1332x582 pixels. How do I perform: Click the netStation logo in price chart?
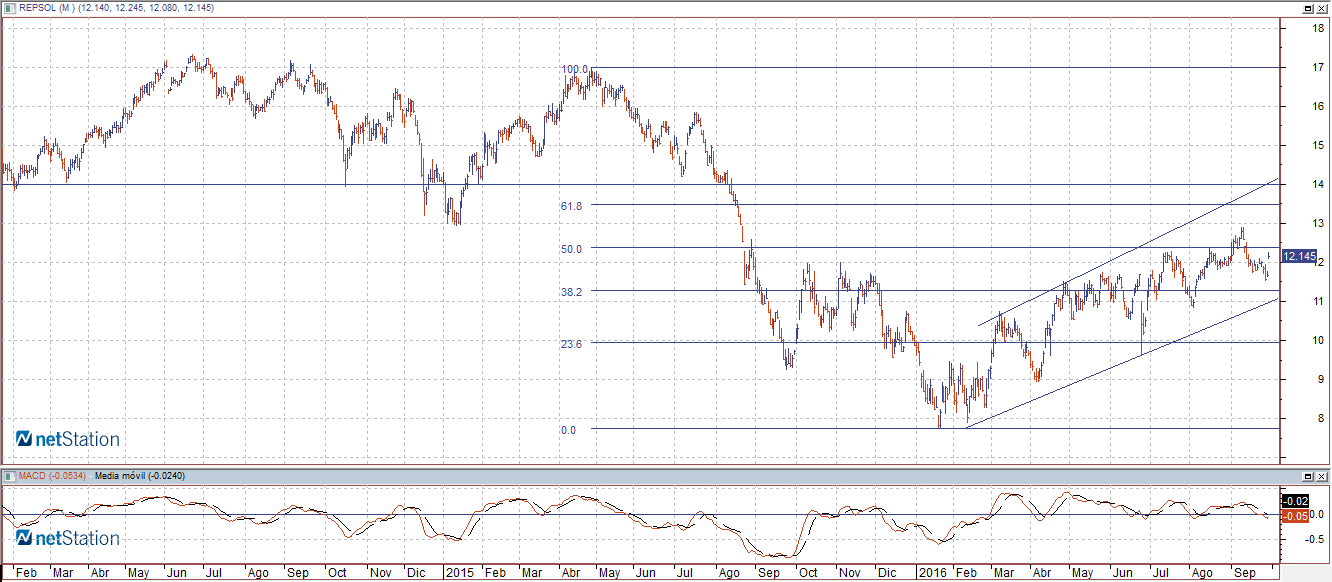point(67,439)
